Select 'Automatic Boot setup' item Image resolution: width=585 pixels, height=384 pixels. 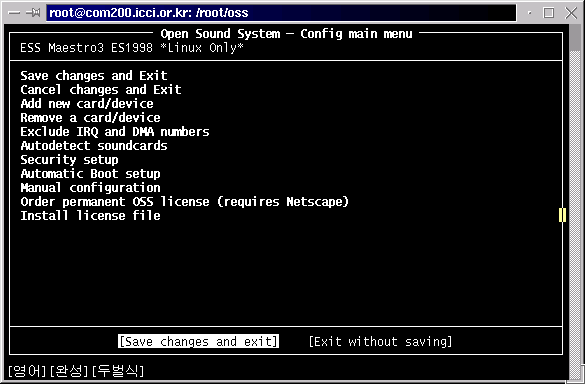tap(90, 174)
